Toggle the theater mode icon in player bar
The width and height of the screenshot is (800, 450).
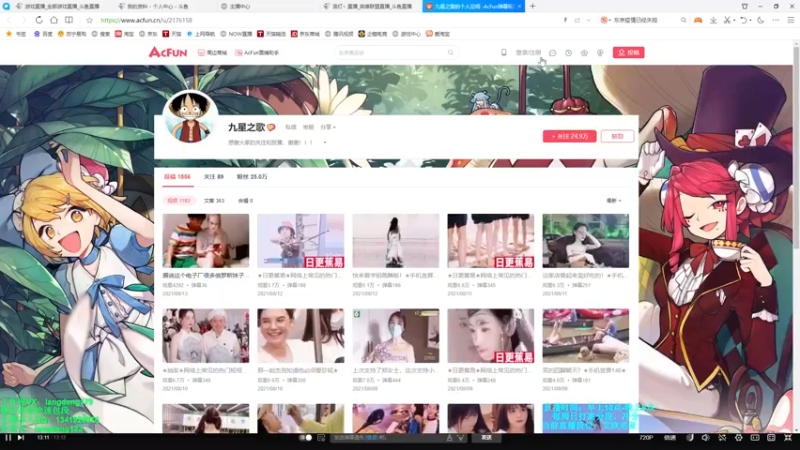point(755,437)
